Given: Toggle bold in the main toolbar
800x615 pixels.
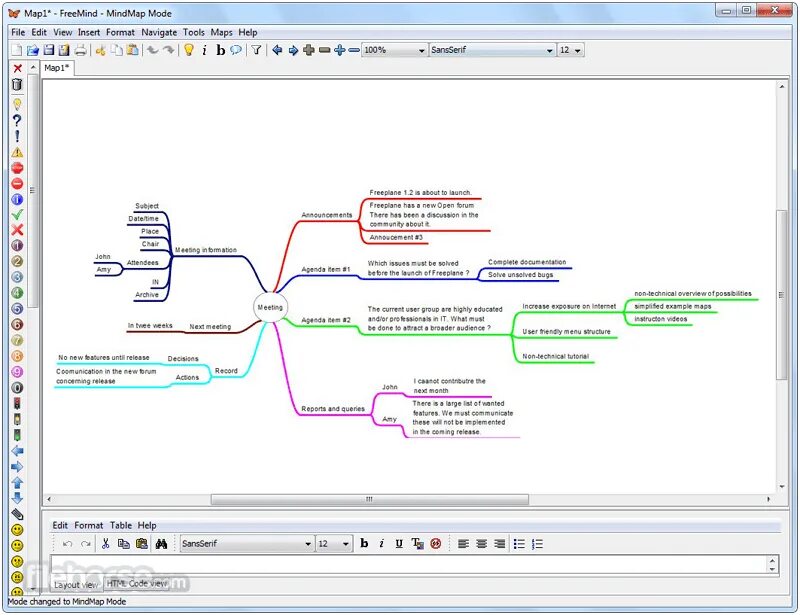Looking at the screenshot, I should pos(220,50).
